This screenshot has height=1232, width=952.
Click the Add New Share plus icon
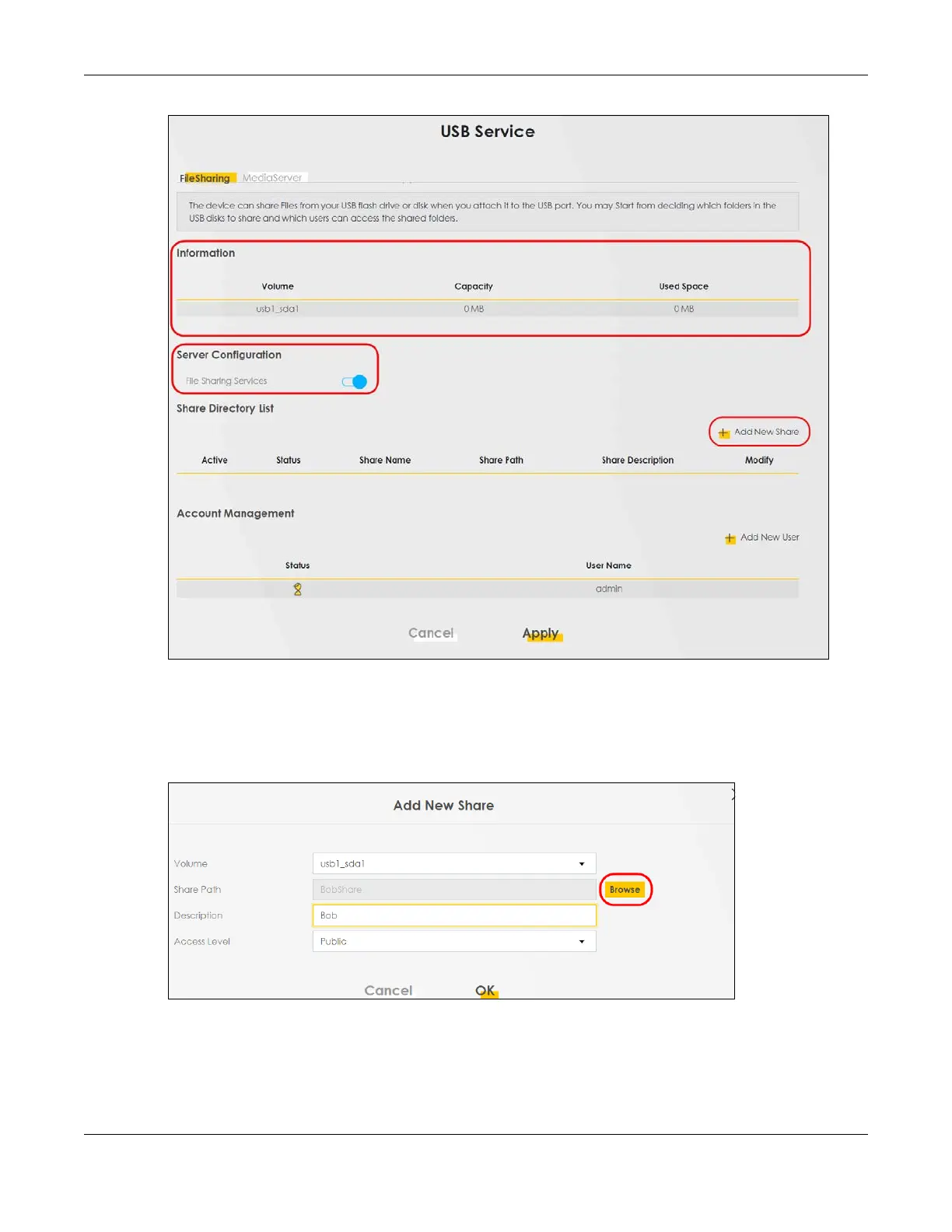pyautogui.click(x=724, y=432)
